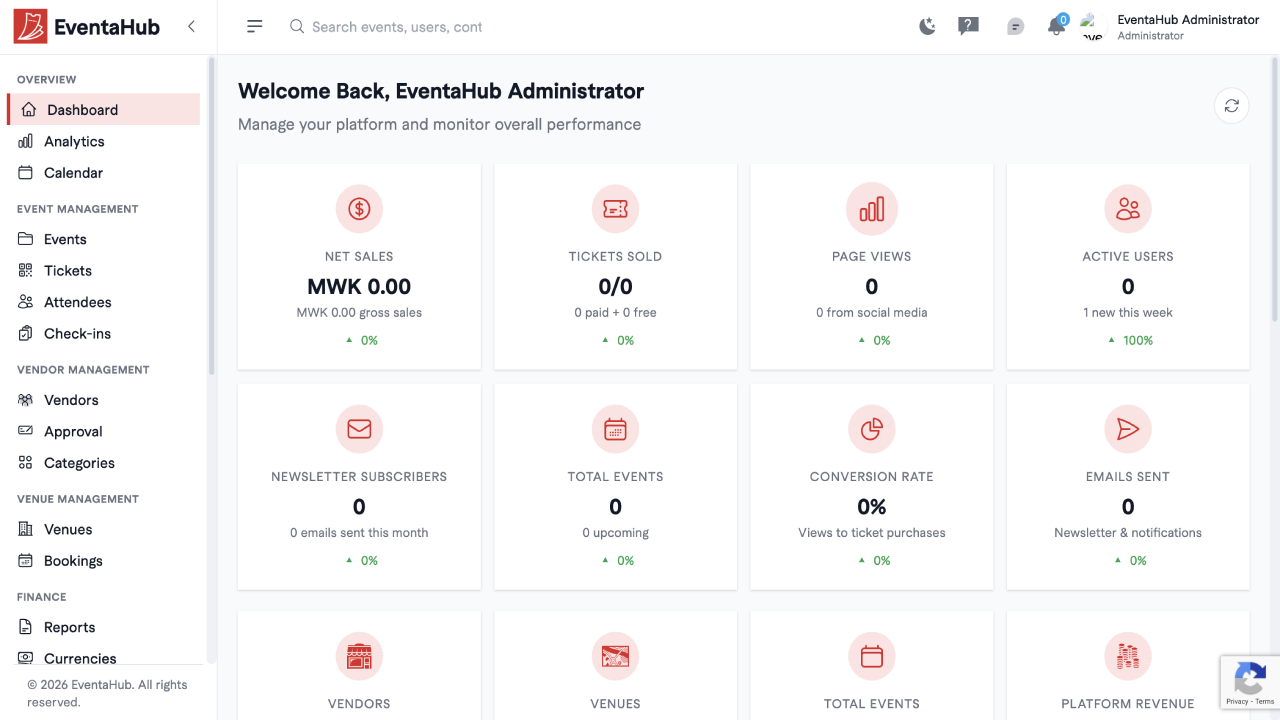The image size is (1280, 720).
Task: Click the Venues card icon
Action: click(615, 657)
